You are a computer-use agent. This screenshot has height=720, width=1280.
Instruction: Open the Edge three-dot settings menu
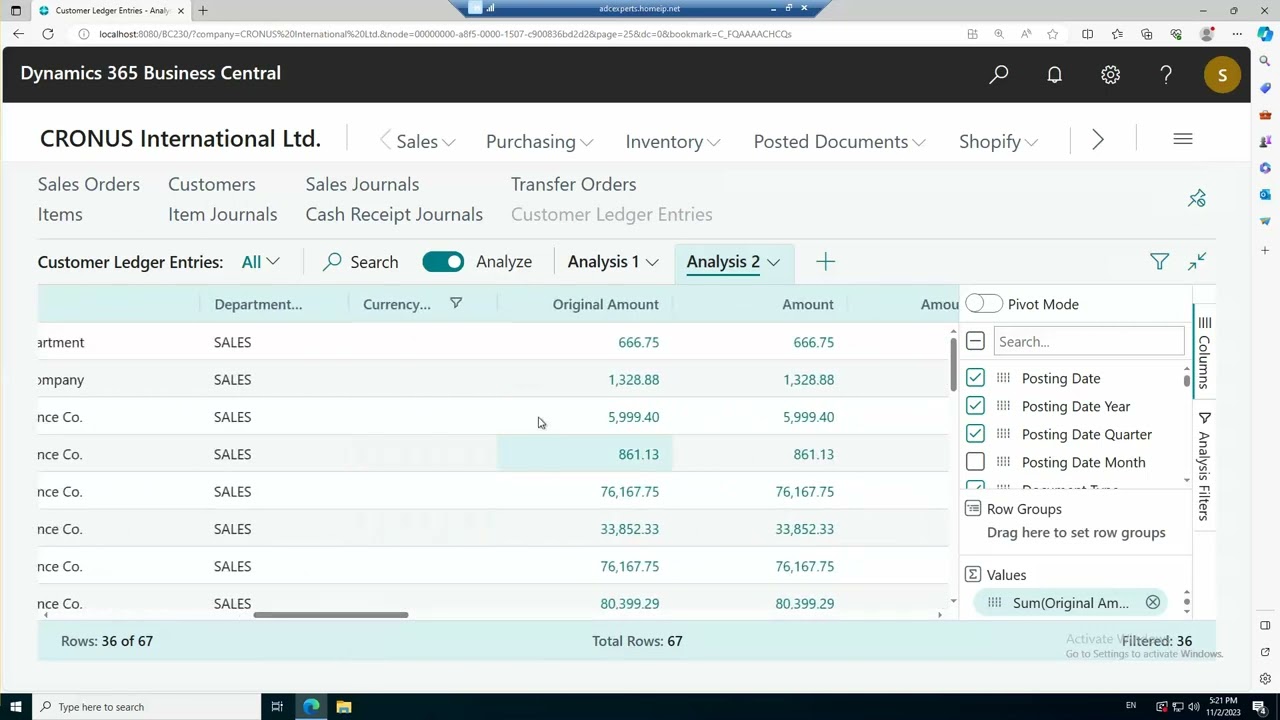1237,34
